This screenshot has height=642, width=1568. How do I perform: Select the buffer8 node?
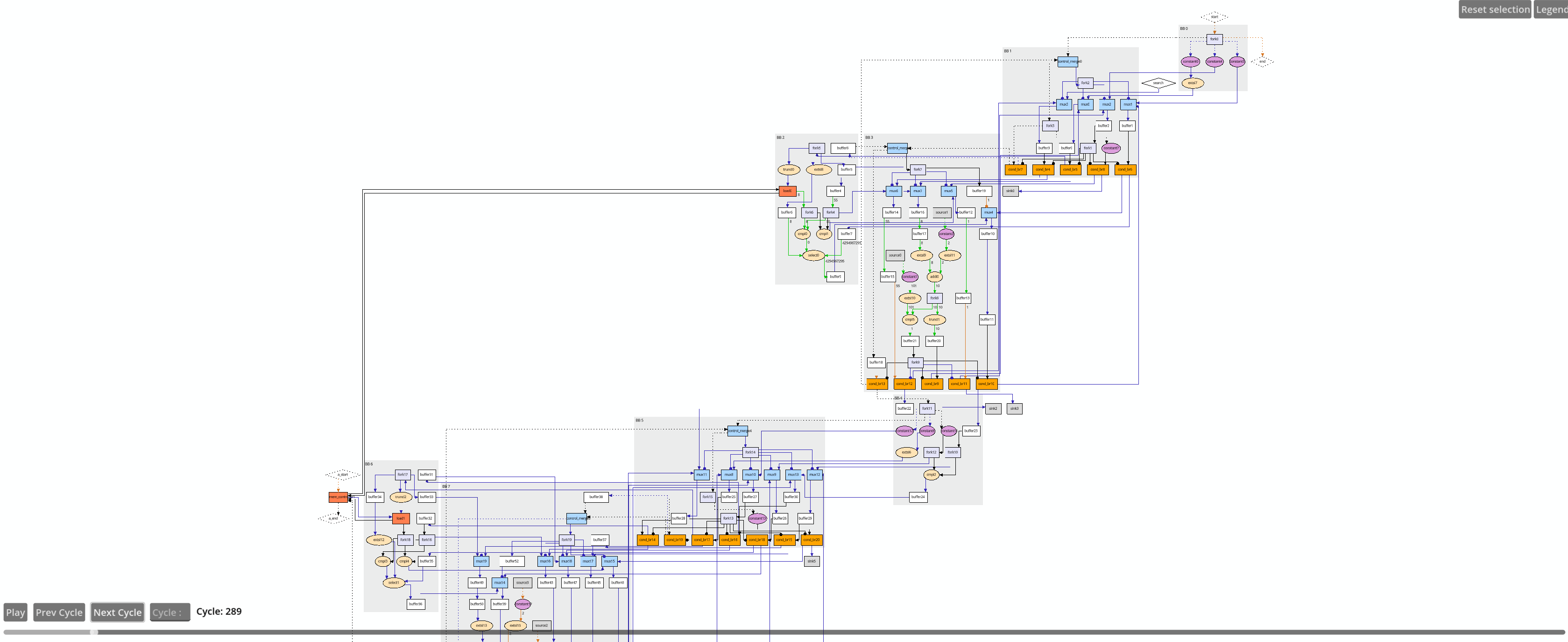(x=842, y=148)
